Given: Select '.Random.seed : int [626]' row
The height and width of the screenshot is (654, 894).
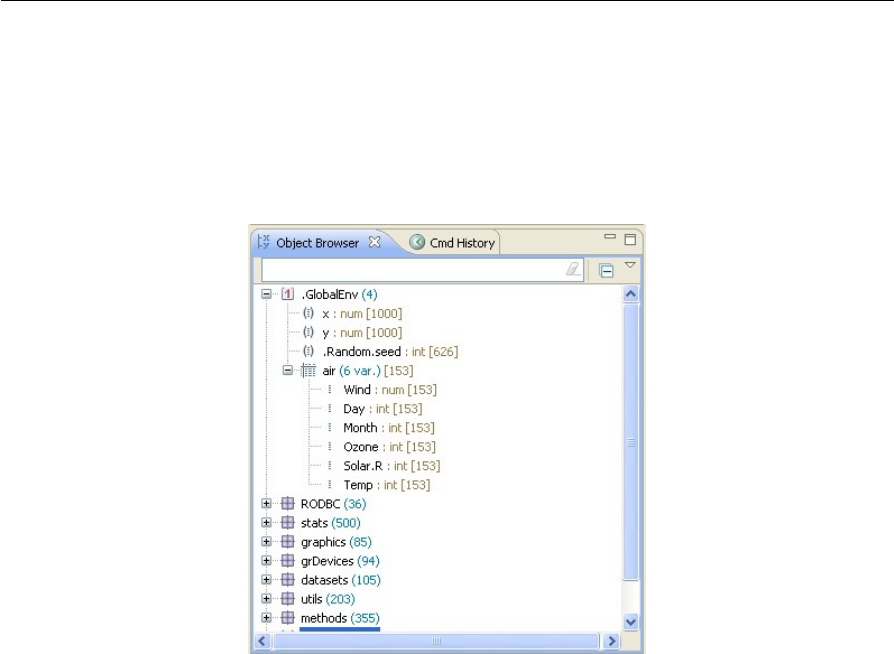Looking at the screenshot, I should [x=390, y=352].
